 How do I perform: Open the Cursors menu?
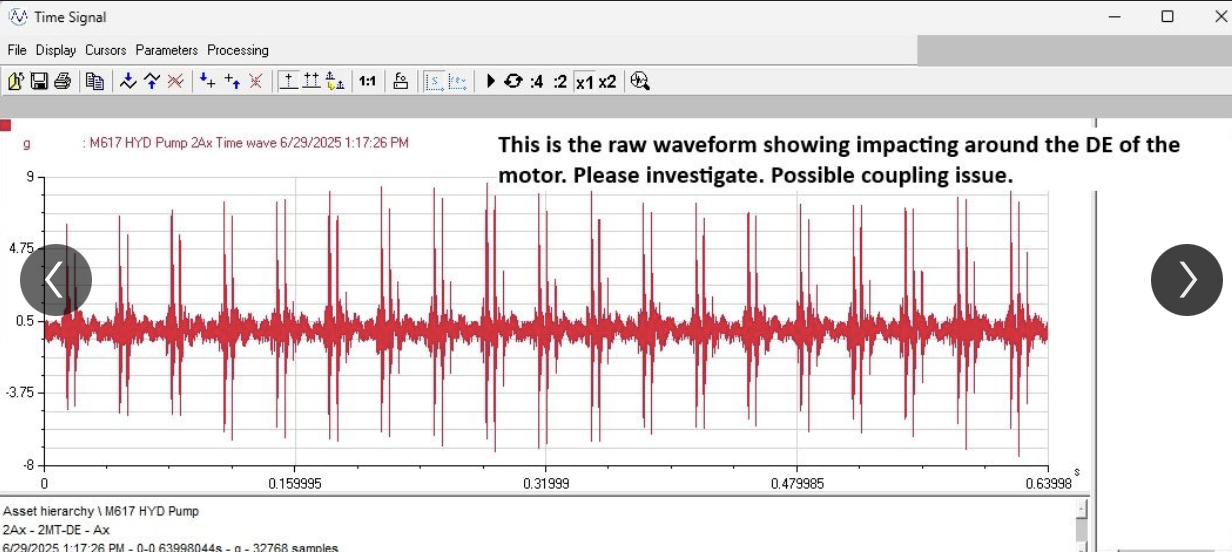tap(106, 50)
